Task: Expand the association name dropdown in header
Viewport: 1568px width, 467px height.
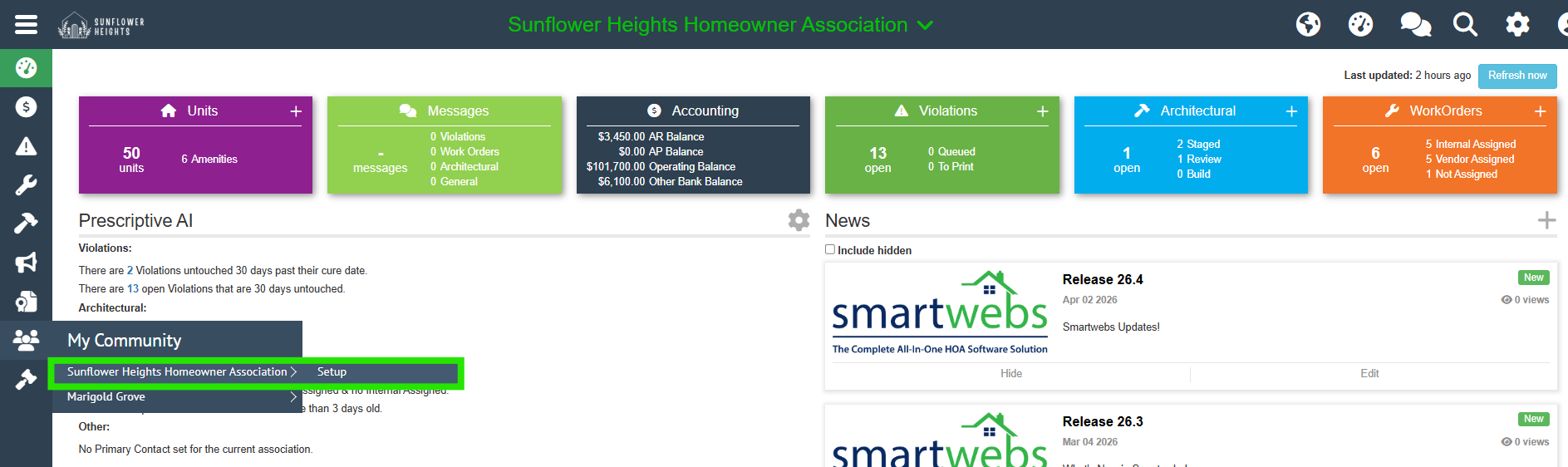Action: click(x=925, y=26)
